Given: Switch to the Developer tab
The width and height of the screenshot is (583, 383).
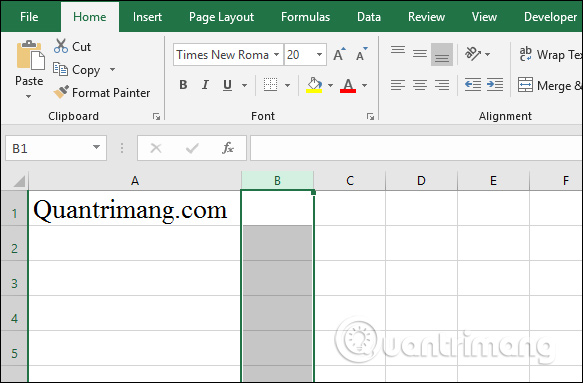Looking at the screenshot, I should pyautogui.click(x=550, y=17).
